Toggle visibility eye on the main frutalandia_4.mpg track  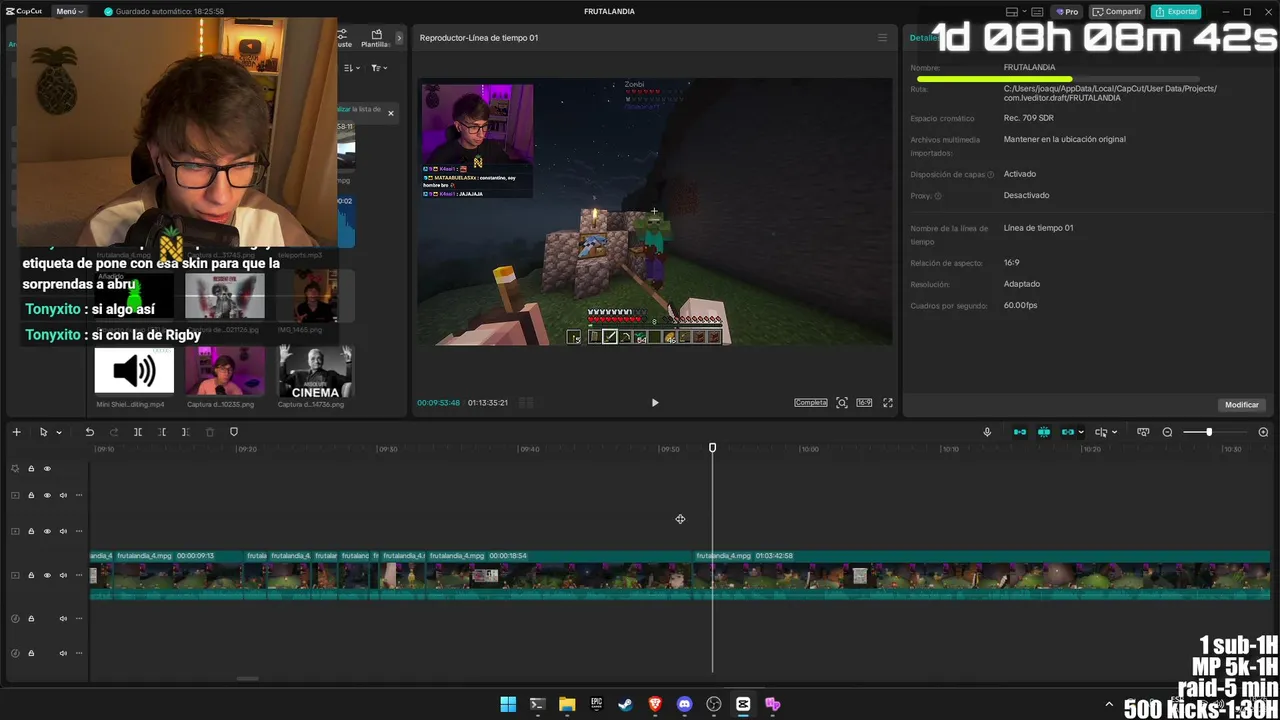point(47,575)
